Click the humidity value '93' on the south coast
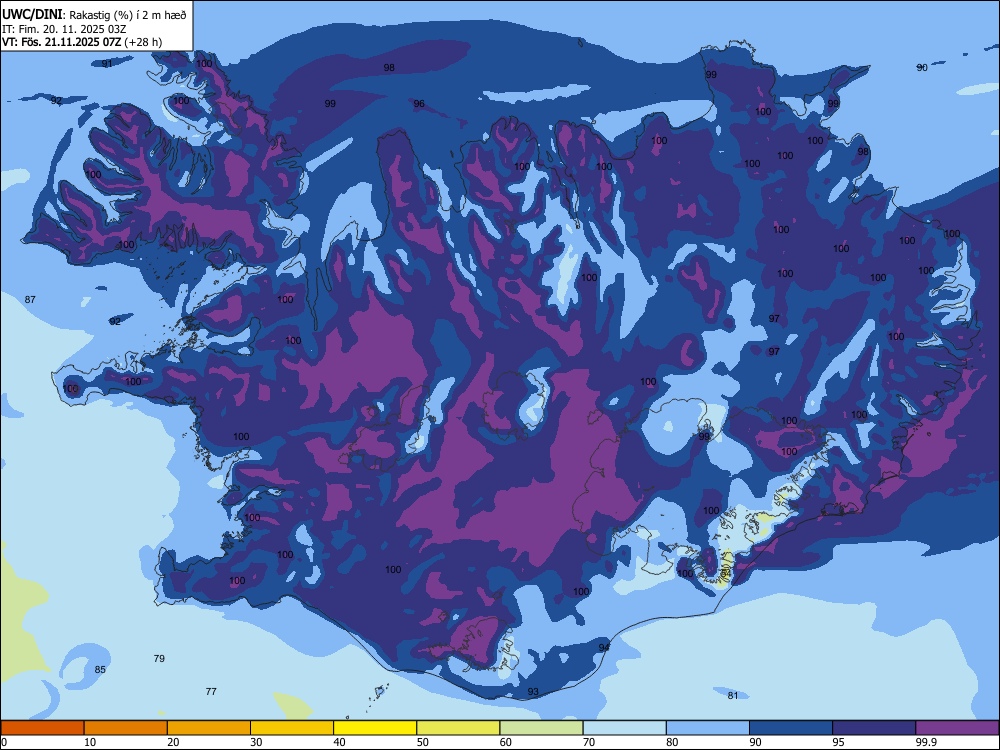This screenshot has width=1000, height=750. [533, 691]
